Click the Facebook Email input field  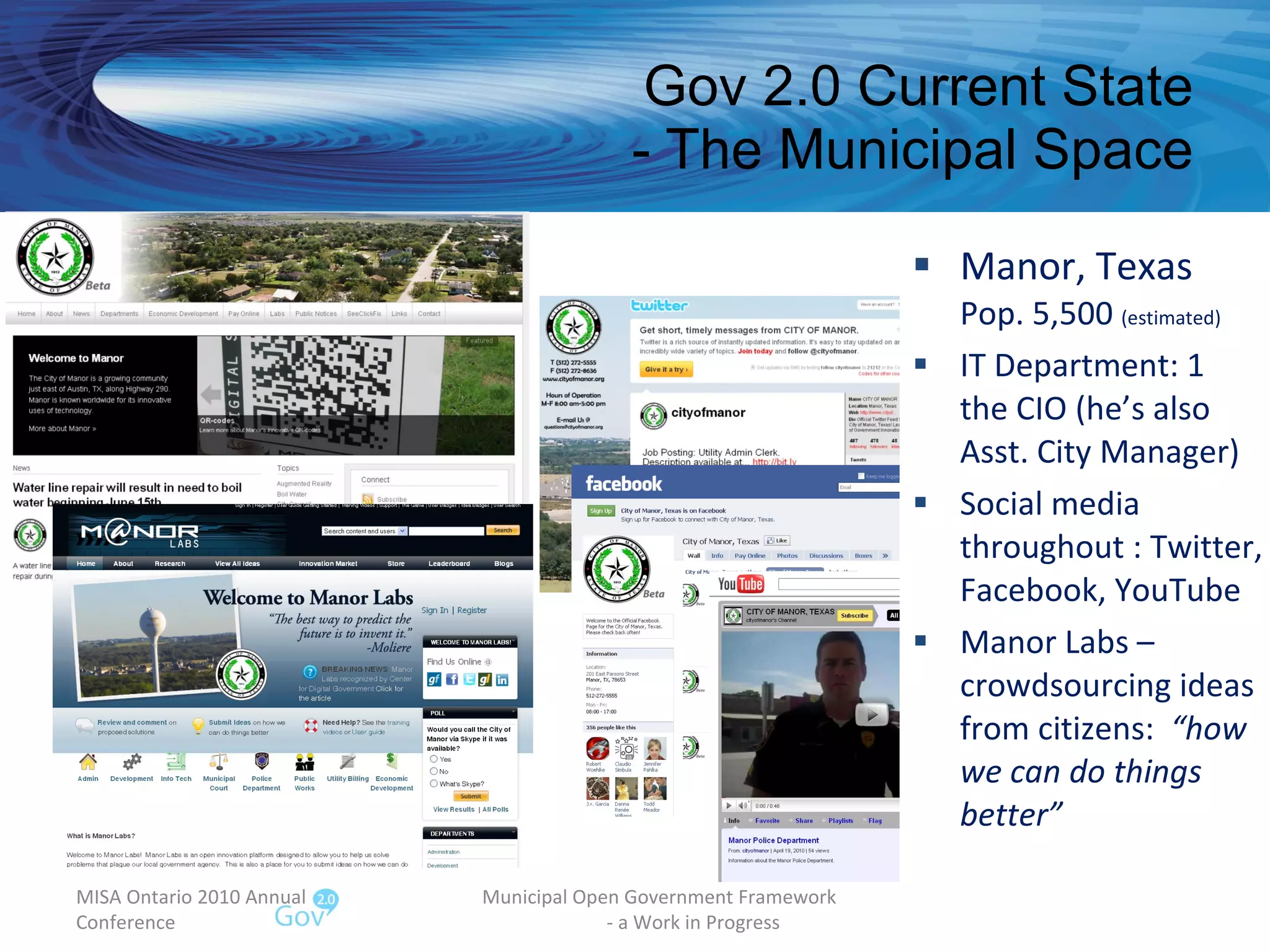tap(868, 488)
